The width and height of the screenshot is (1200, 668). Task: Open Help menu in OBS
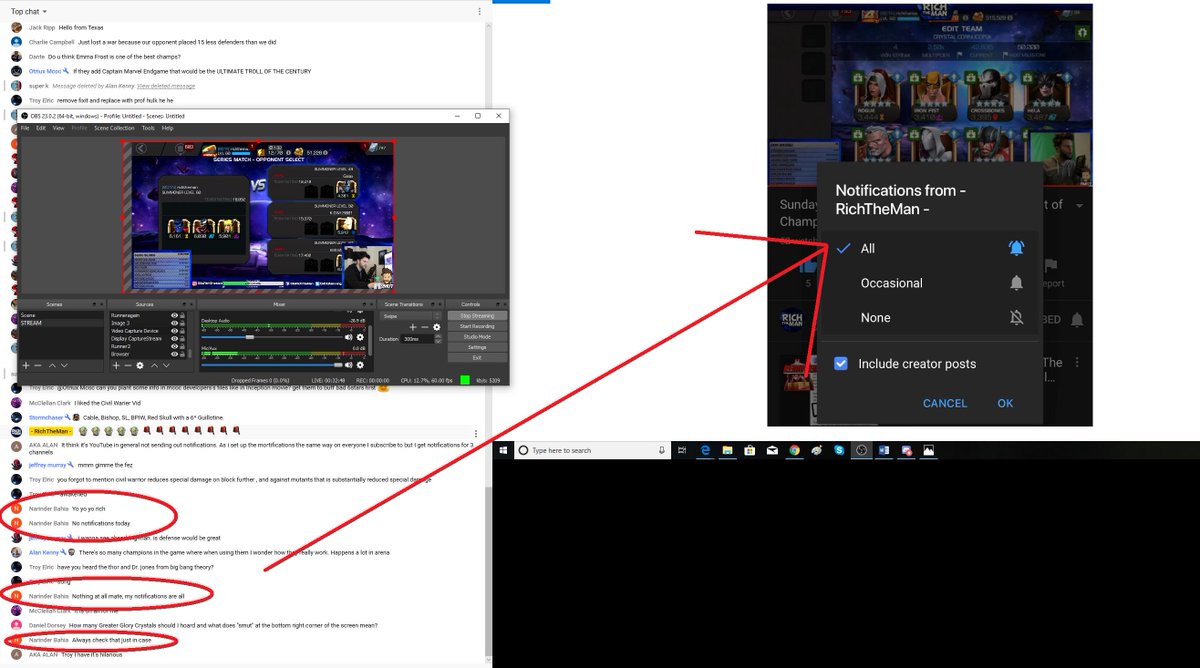(168, 128)
